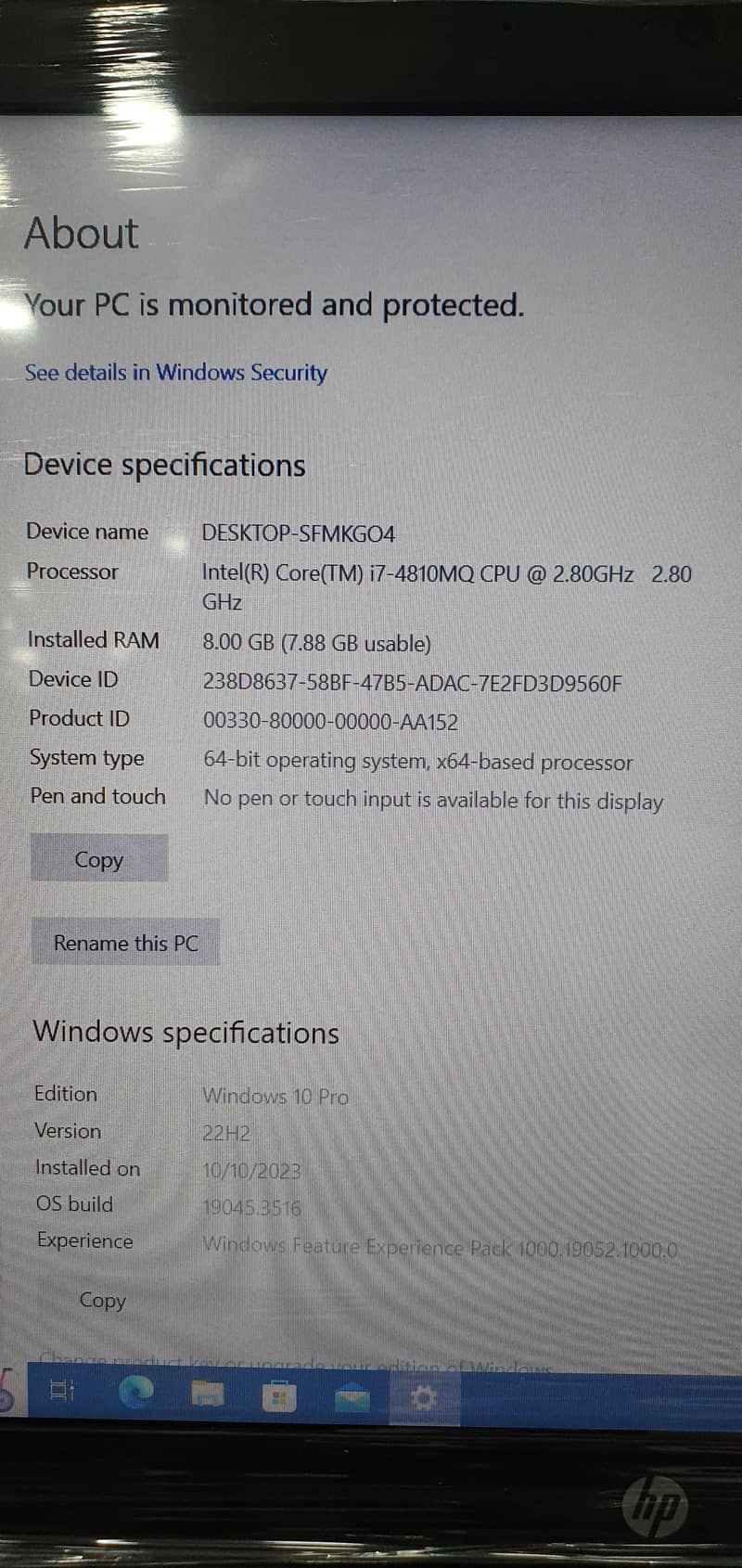This screenshot has width=742, height=1568.
Task: Click the OS build 19045.3516 value
Action: coord(251,1207)
